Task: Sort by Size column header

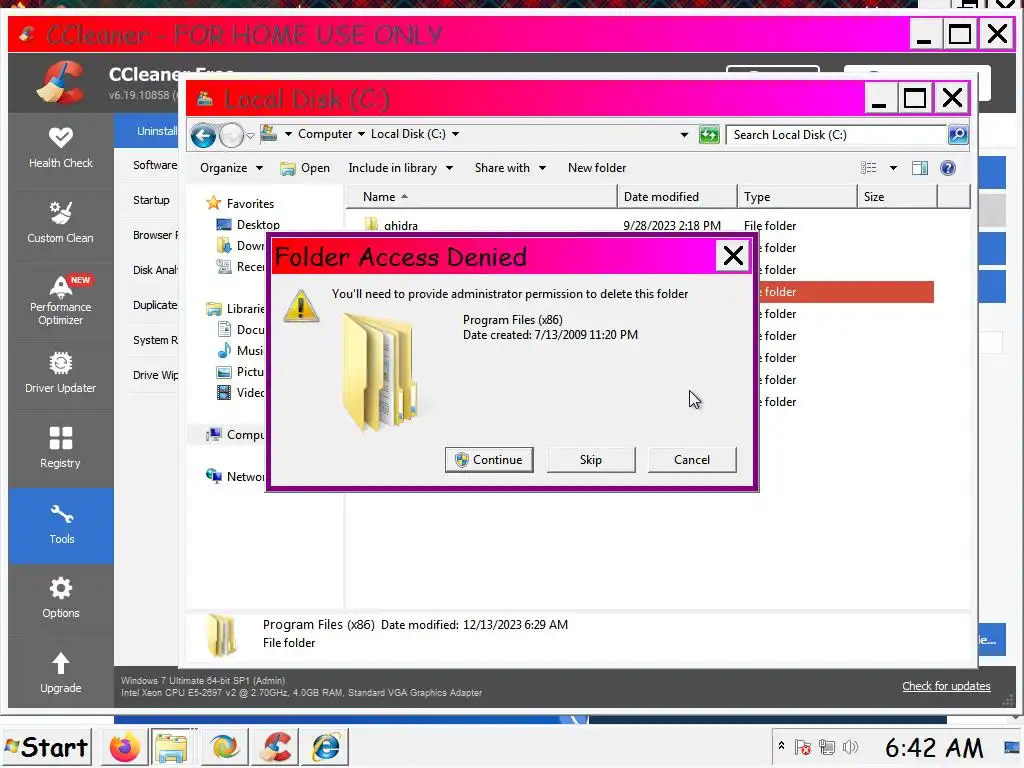Action: [x=897, y=197]
